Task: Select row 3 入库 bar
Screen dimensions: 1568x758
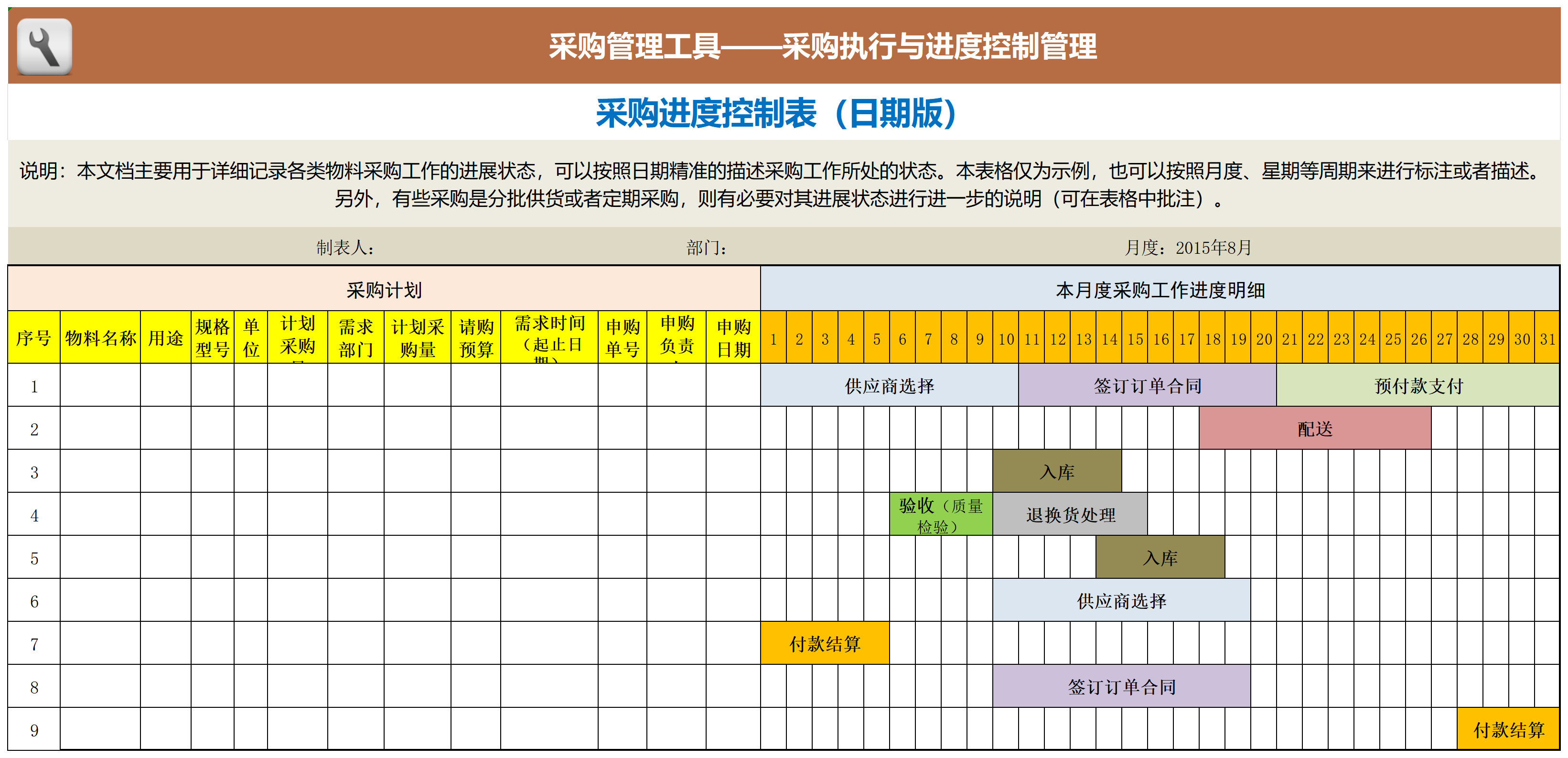Action: [1057, 471]
